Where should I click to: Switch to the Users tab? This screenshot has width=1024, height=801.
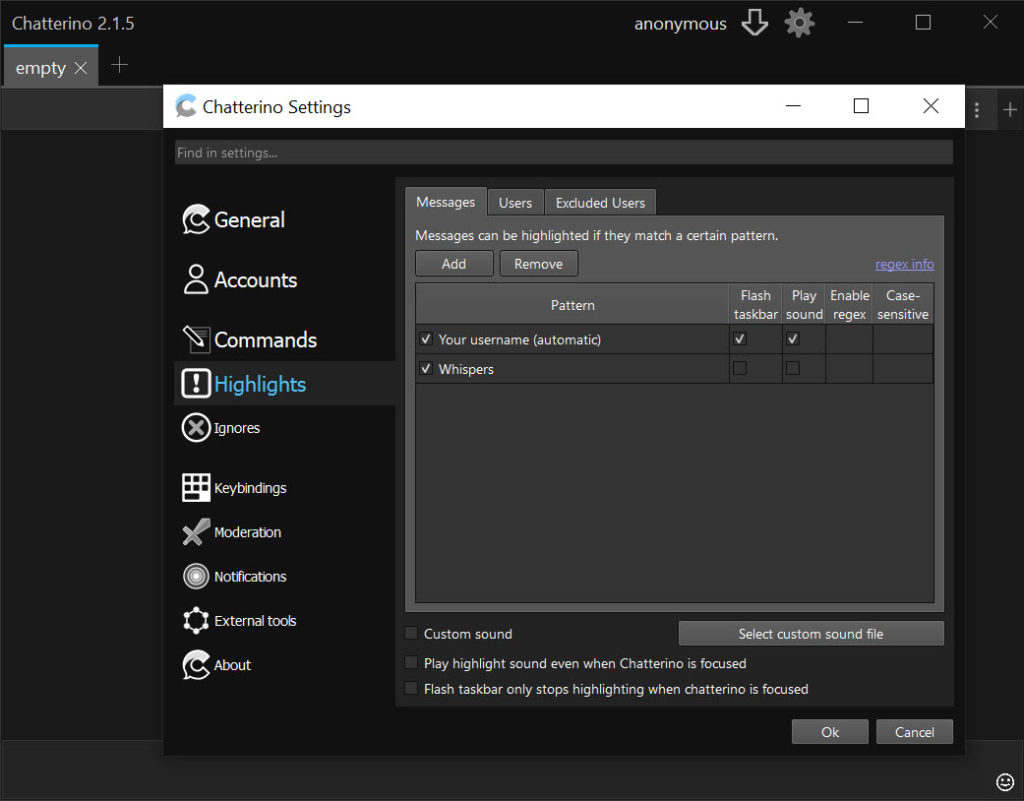point(515,202)
